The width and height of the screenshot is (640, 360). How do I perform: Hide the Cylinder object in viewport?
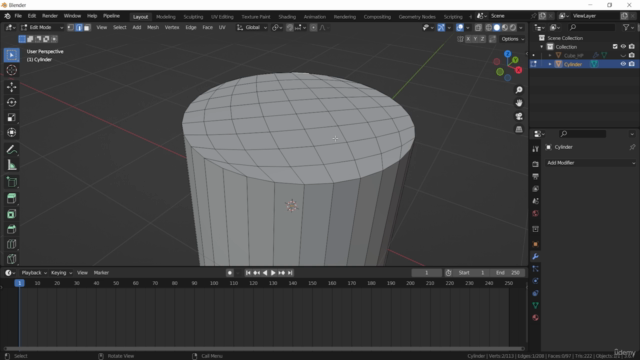(x=623, y=64)
